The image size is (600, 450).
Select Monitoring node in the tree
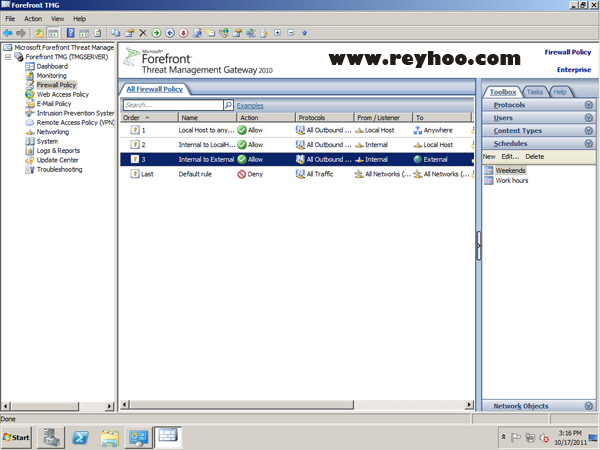point(51,76)
